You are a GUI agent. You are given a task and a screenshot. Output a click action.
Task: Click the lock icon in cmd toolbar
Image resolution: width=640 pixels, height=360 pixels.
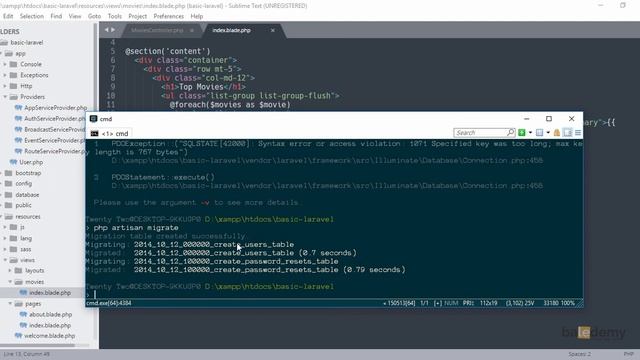[557, 133]
